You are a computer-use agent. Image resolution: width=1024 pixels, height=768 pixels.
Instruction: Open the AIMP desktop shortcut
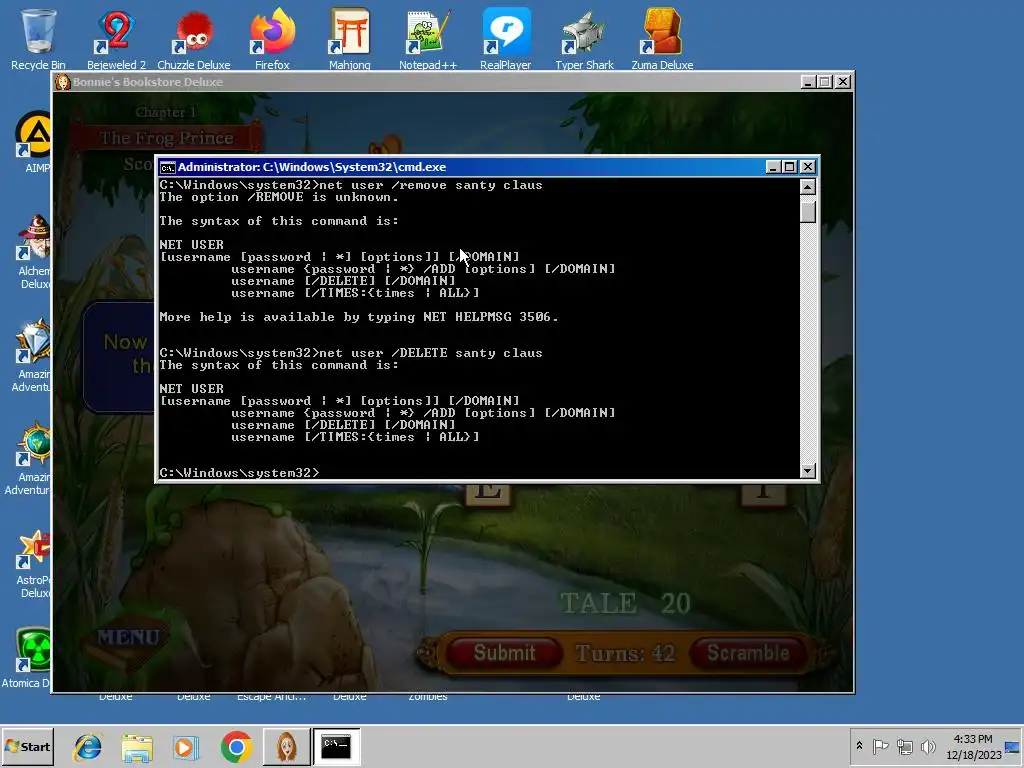click(34, 140)
